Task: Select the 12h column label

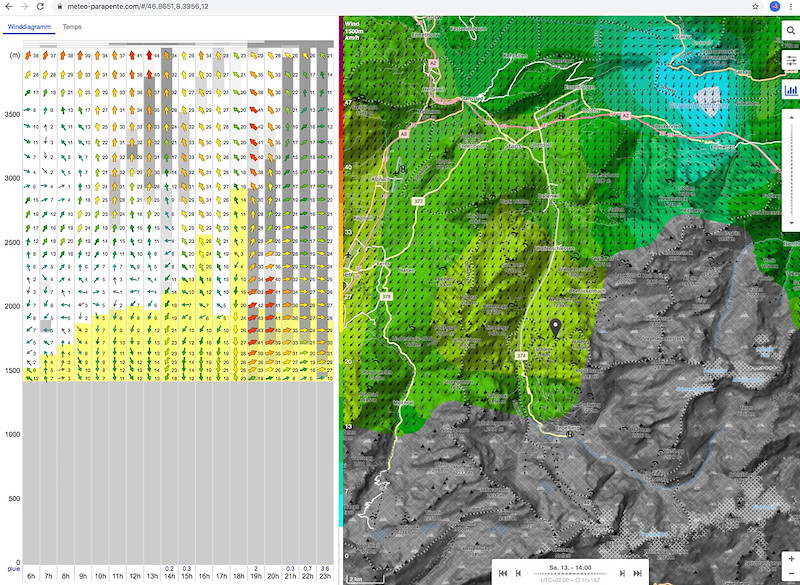Action: tap(135, 576)
